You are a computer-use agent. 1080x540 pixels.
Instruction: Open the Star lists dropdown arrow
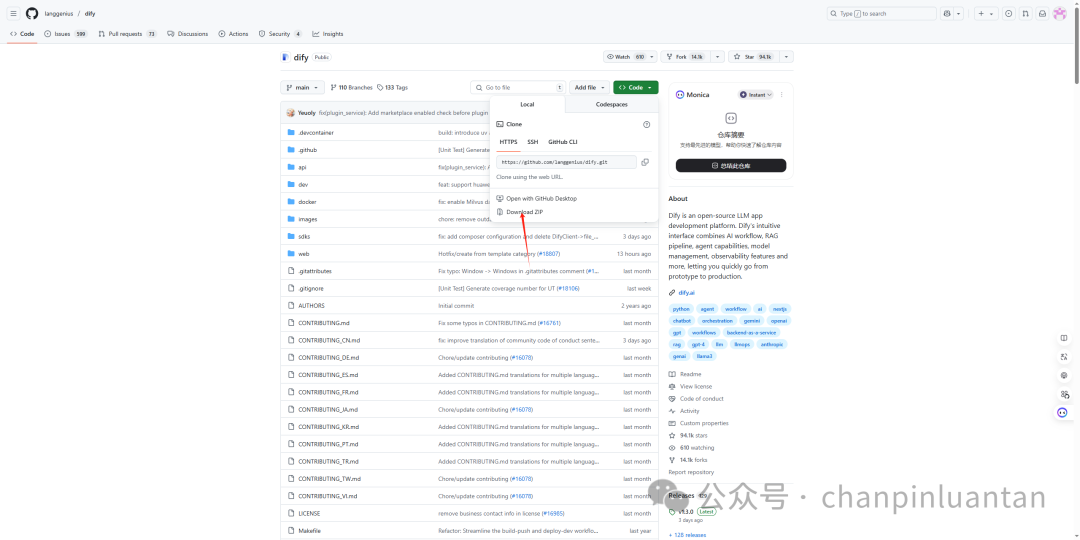tap(787, 56)
